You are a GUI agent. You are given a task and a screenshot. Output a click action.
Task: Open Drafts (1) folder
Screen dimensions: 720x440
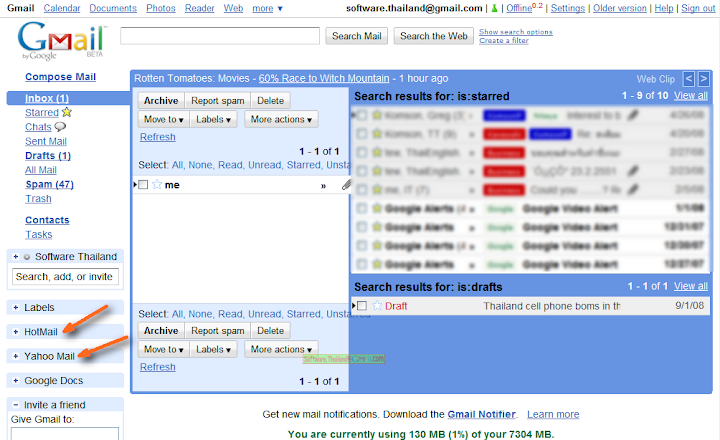pyautogui.click(x=48, y=156)
